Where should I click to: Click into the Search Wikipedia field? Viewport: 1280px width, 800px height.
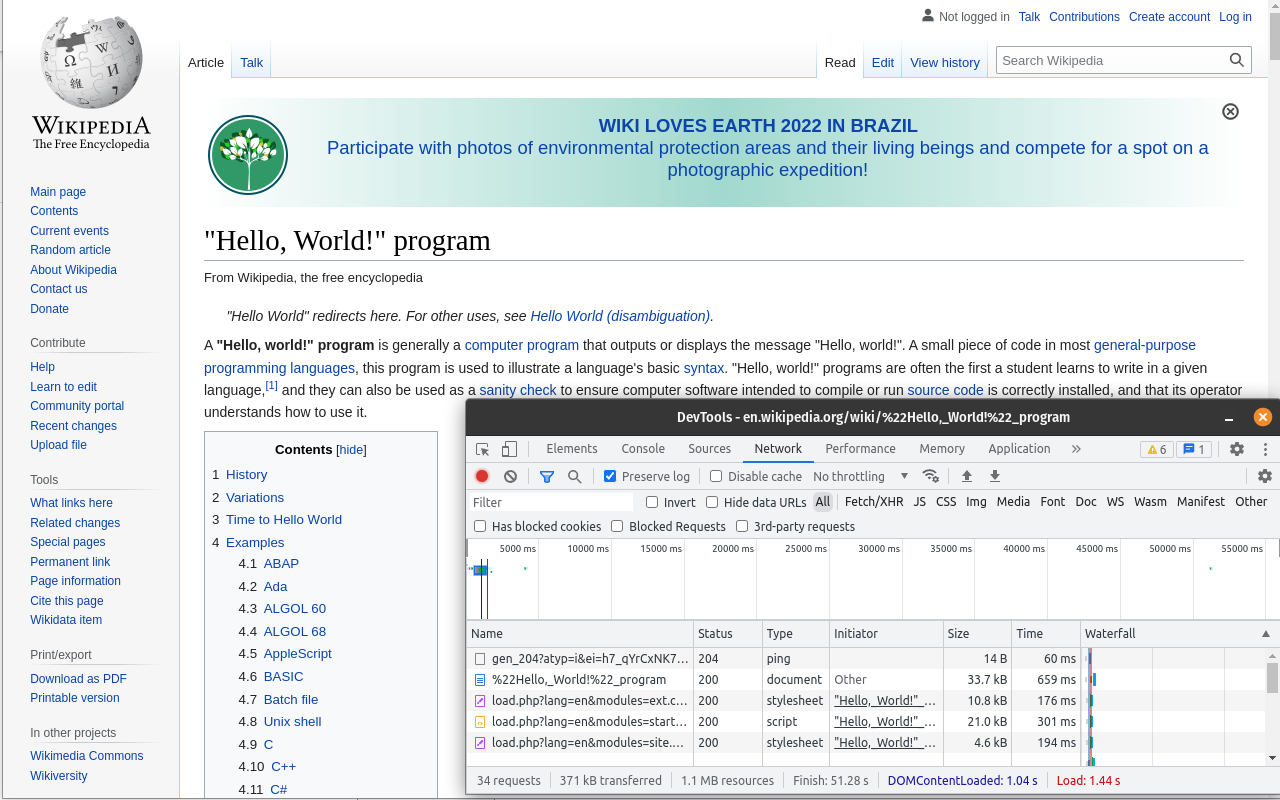coord(1110,60)
